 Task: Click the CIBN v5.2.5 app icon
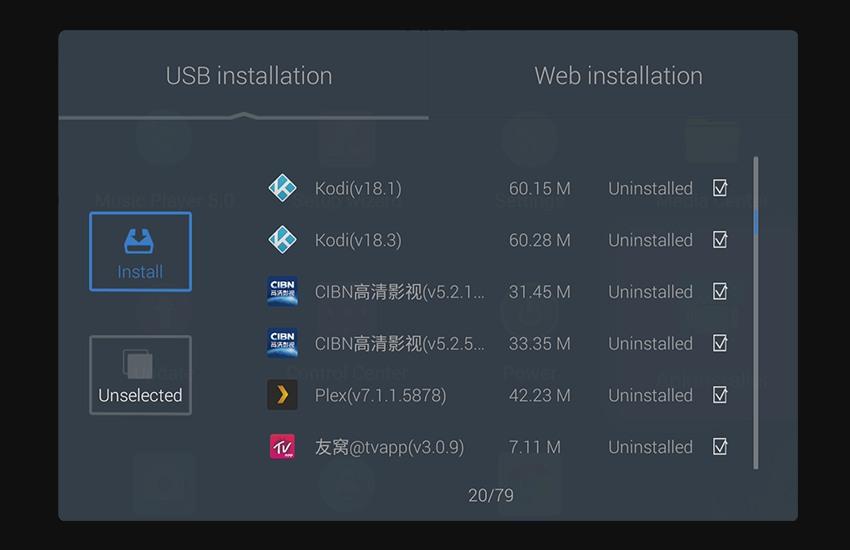coord(282,343)
